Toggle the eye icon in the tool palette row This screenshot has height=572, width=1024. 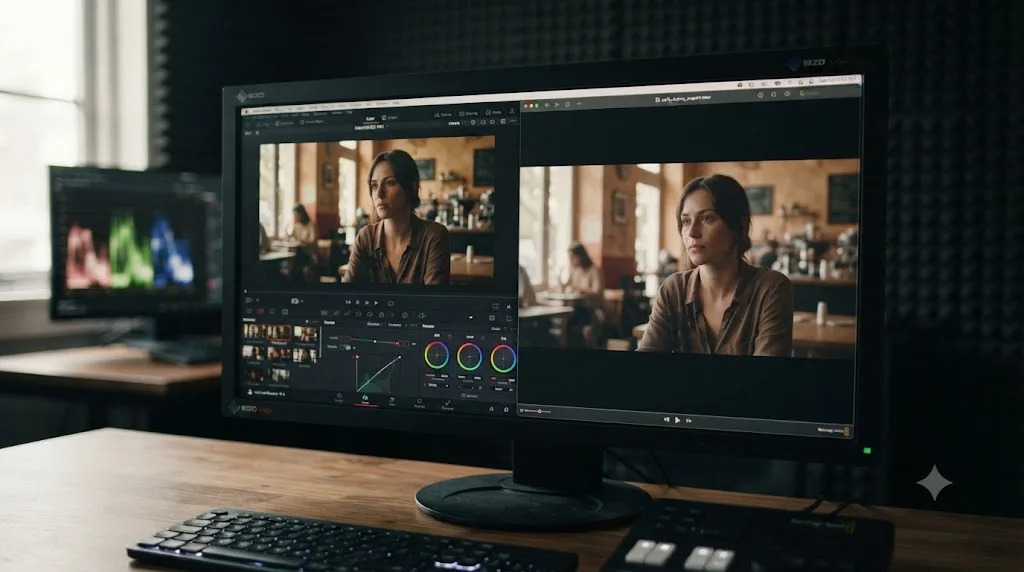tap(423, 316)
